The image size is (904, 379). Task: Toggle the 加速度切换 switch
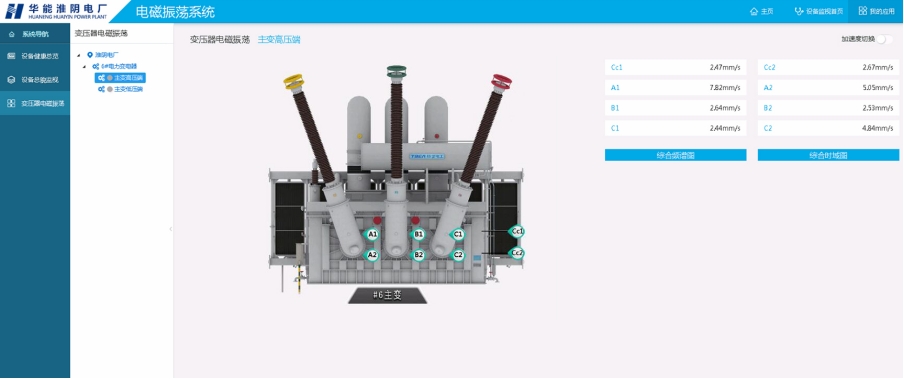point(885,39)
